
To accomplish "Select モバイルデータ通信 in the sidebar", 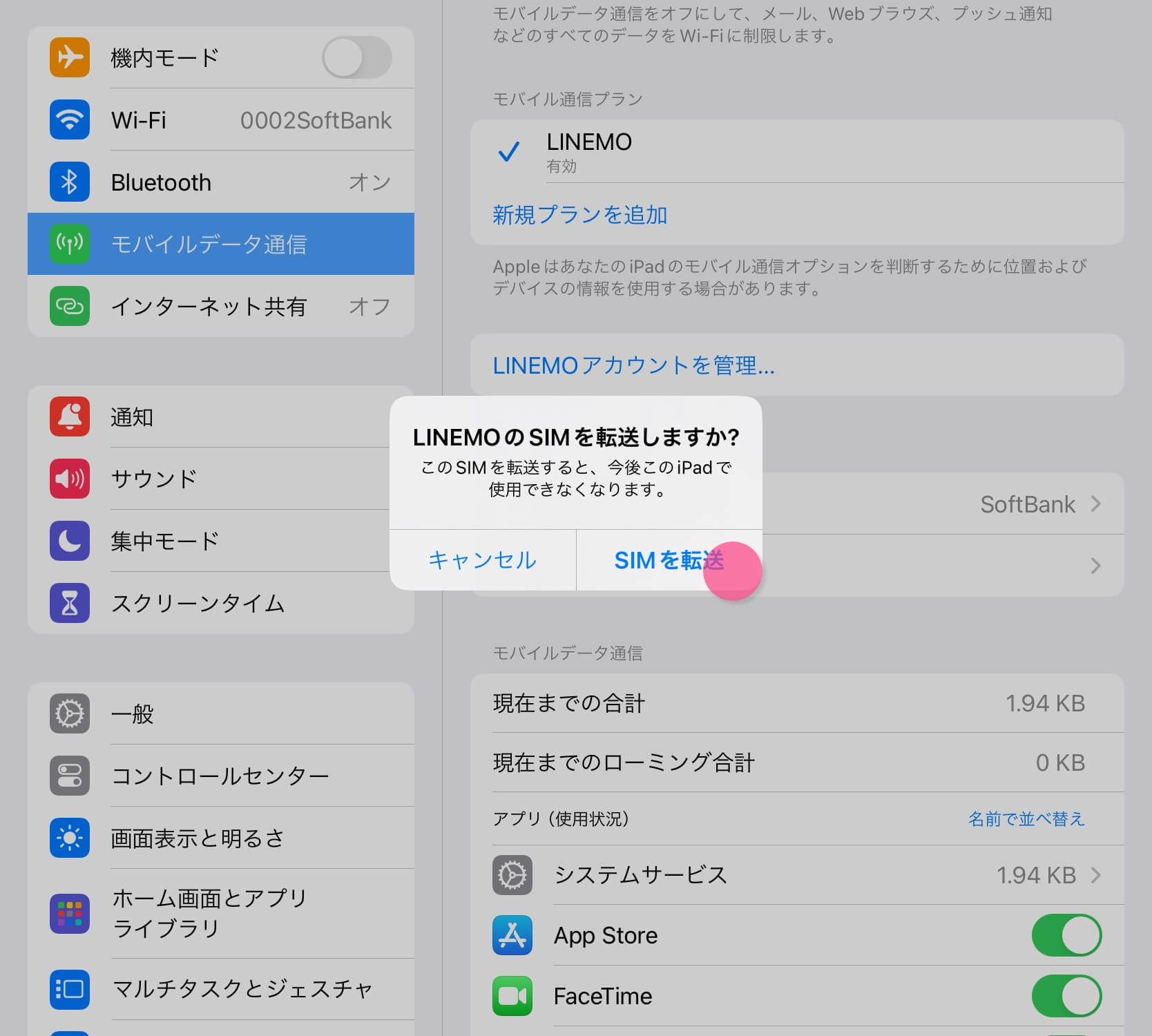I will [221, 244].
